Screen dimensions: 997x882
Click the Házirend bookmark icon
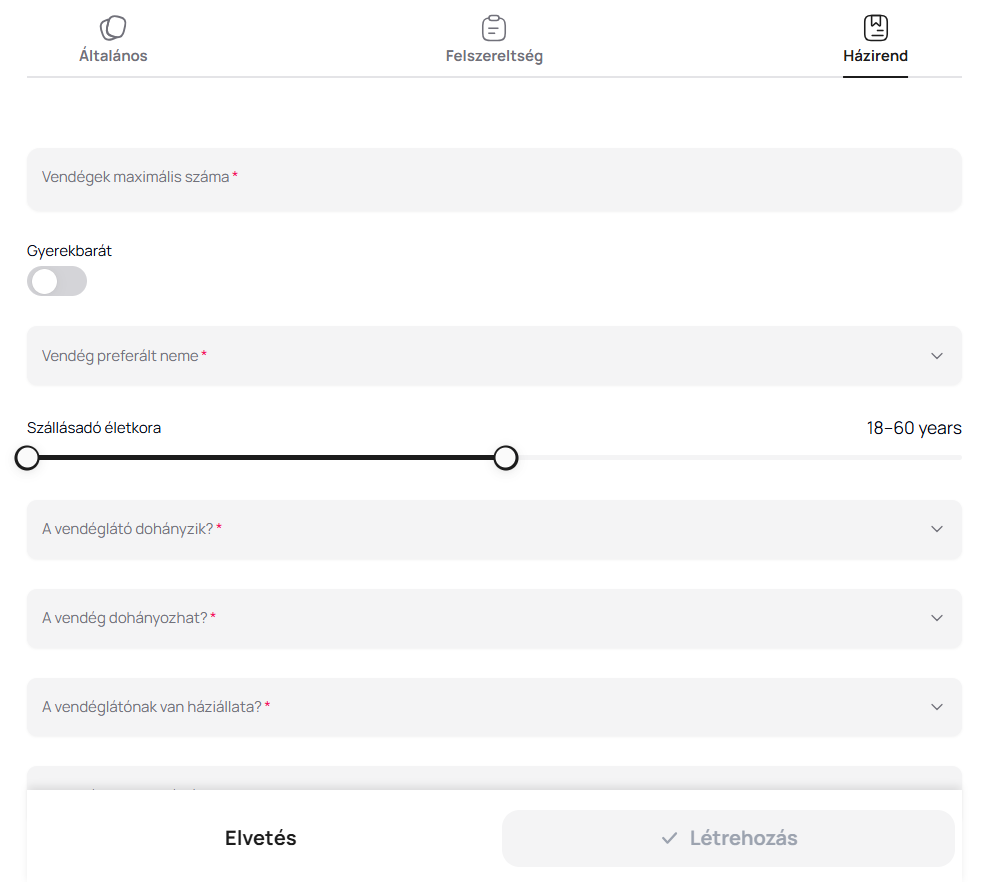[875, 28]
